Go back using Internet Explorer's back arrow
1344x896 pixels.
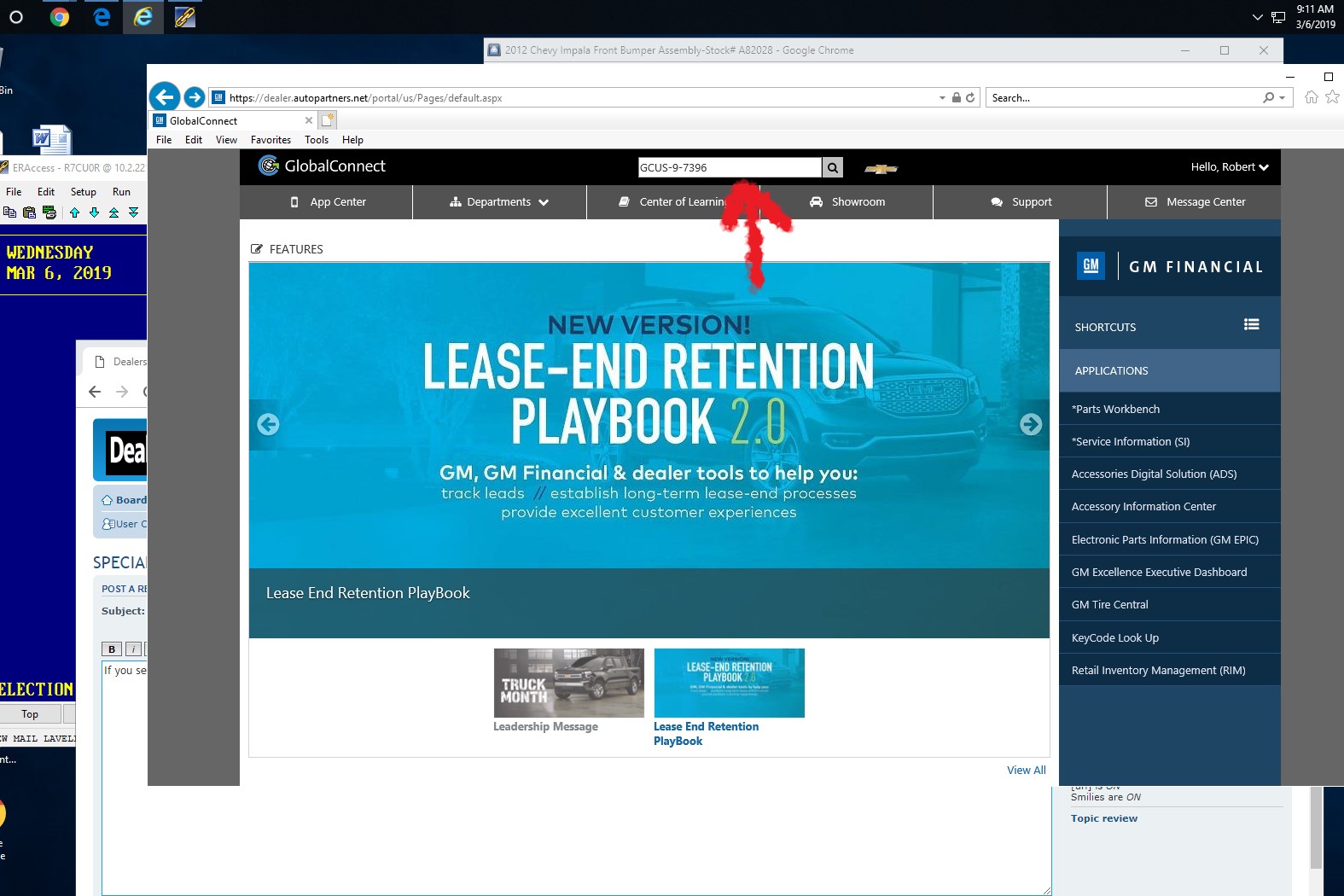click(x=165, y=97)
